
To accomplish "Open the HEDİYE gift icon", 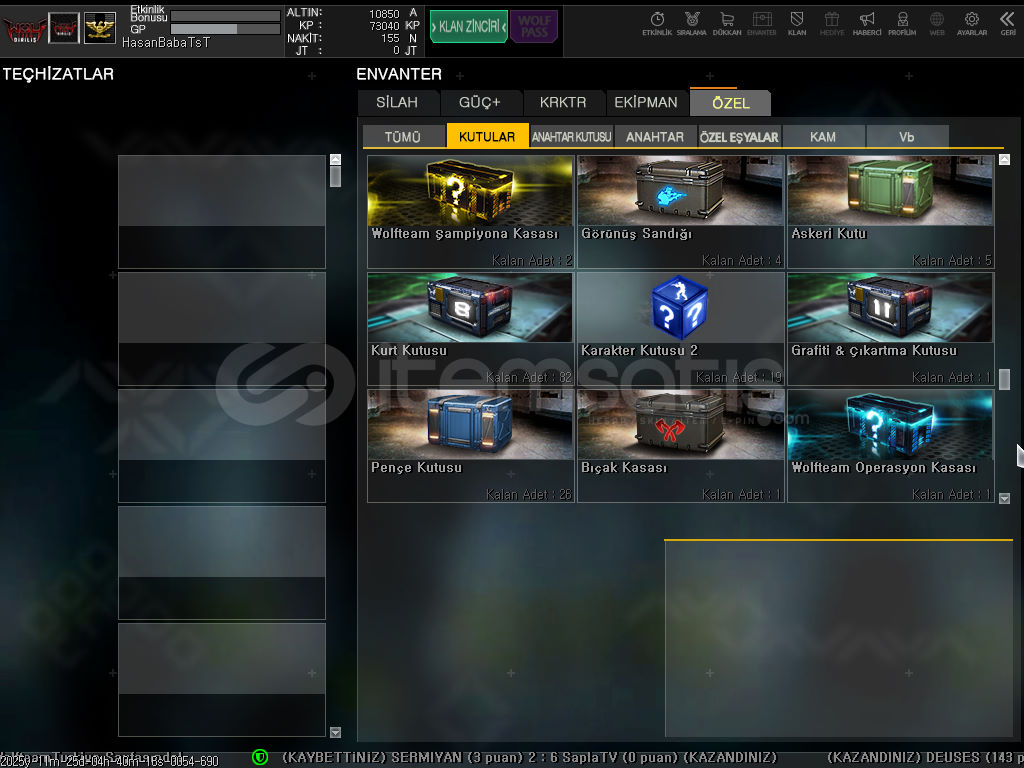I will click(832, 24).
